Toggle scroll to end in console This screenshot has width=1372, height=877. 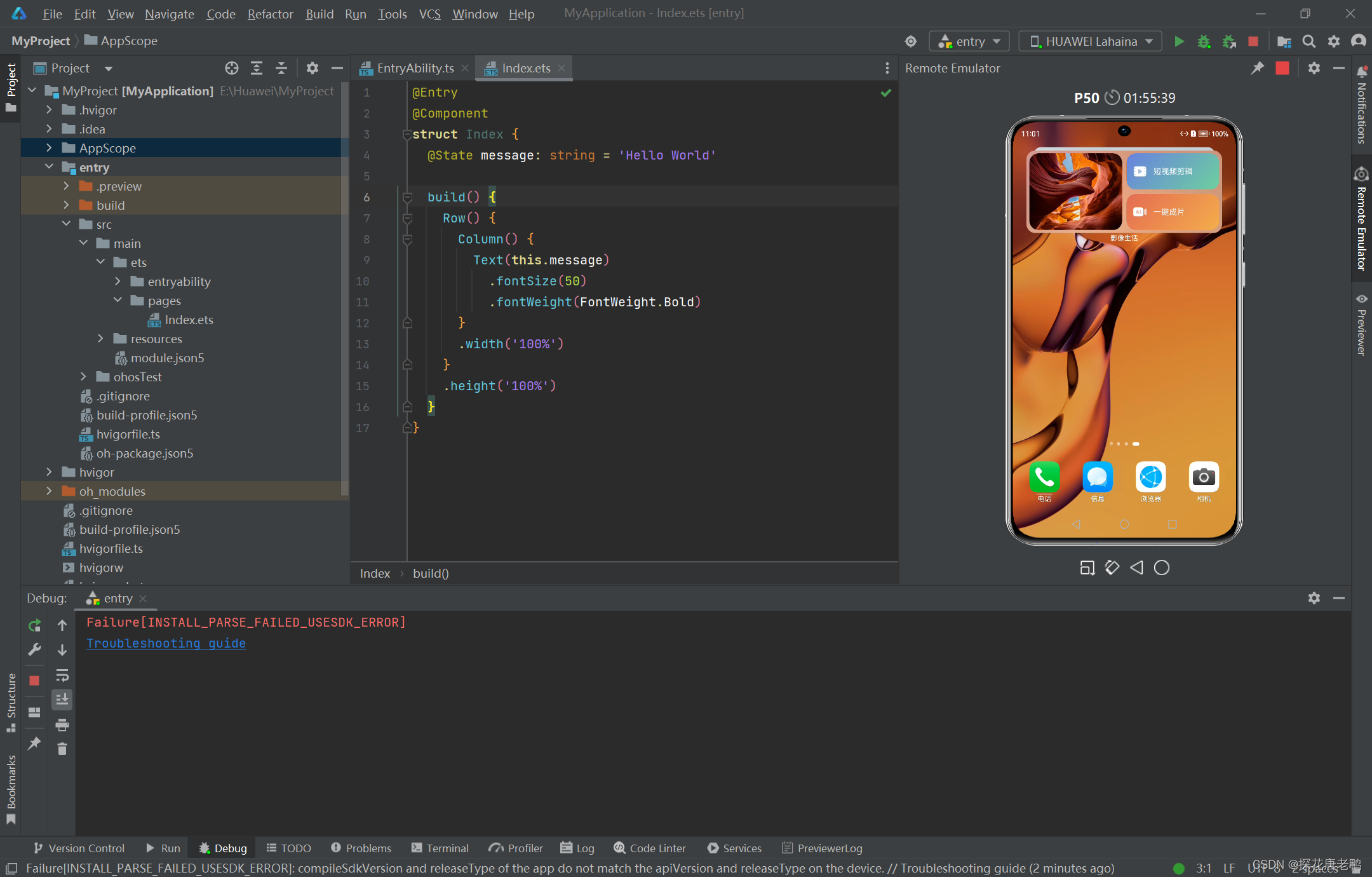point(62,700)
